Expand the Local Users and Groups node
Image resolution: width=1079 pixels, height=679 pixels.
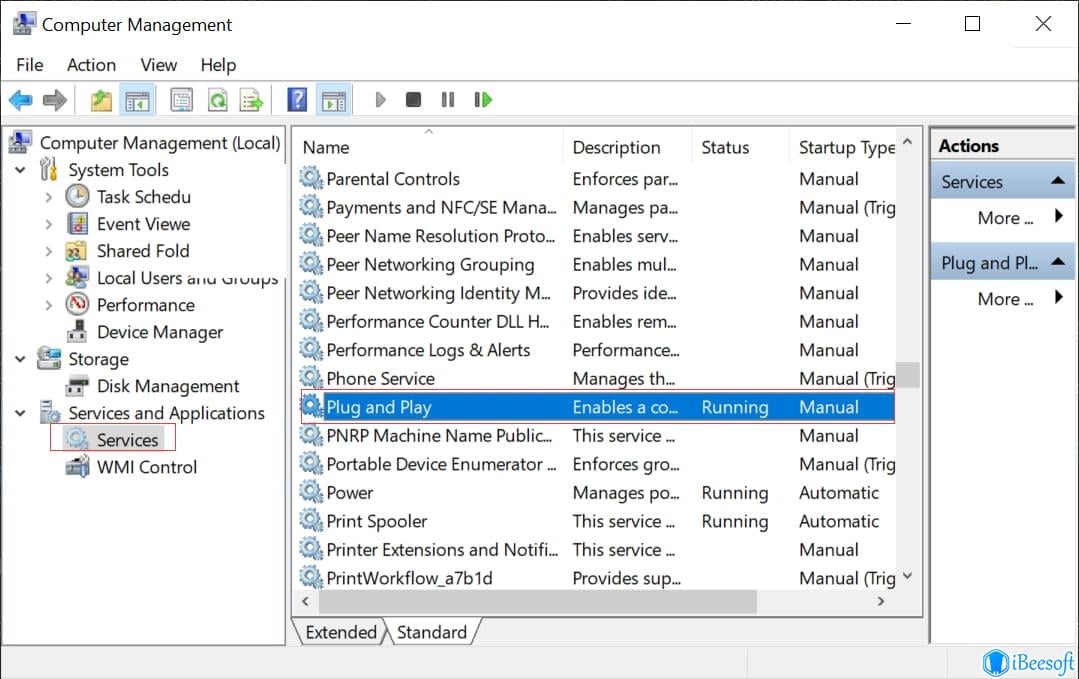[48, 278]
